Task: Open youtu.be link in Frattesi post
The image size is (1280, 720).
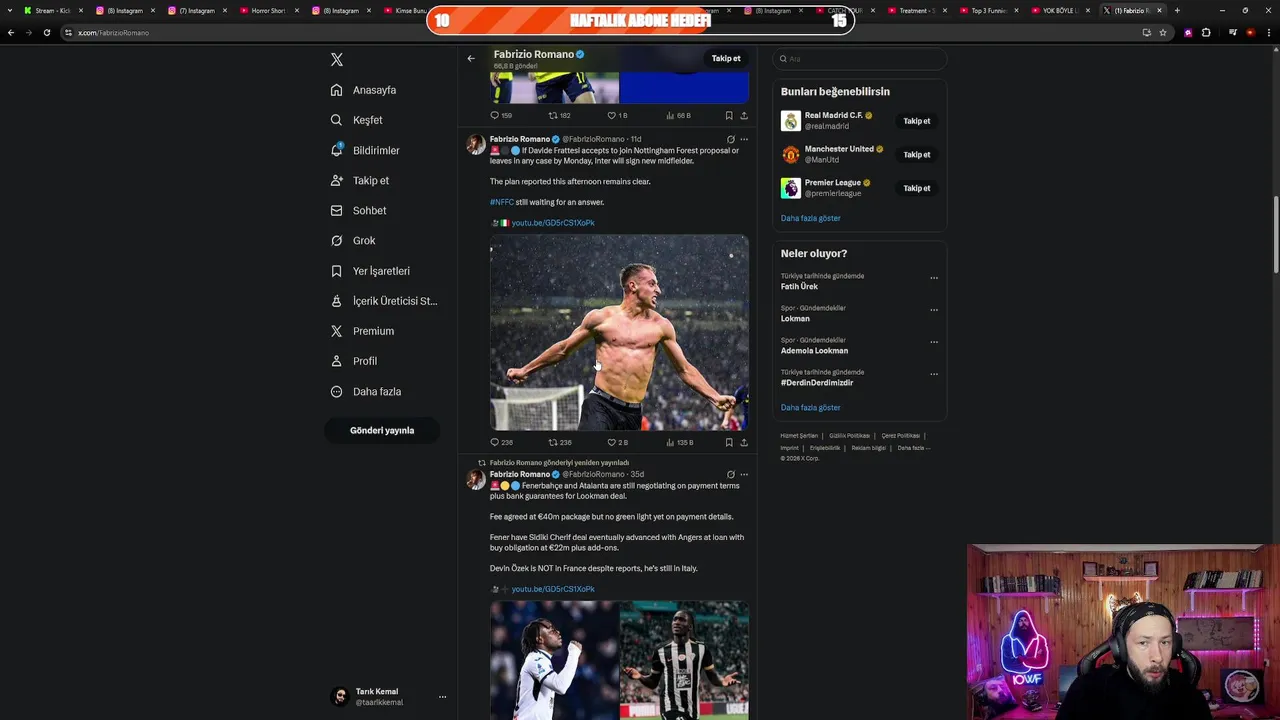Action: point(553,223)
